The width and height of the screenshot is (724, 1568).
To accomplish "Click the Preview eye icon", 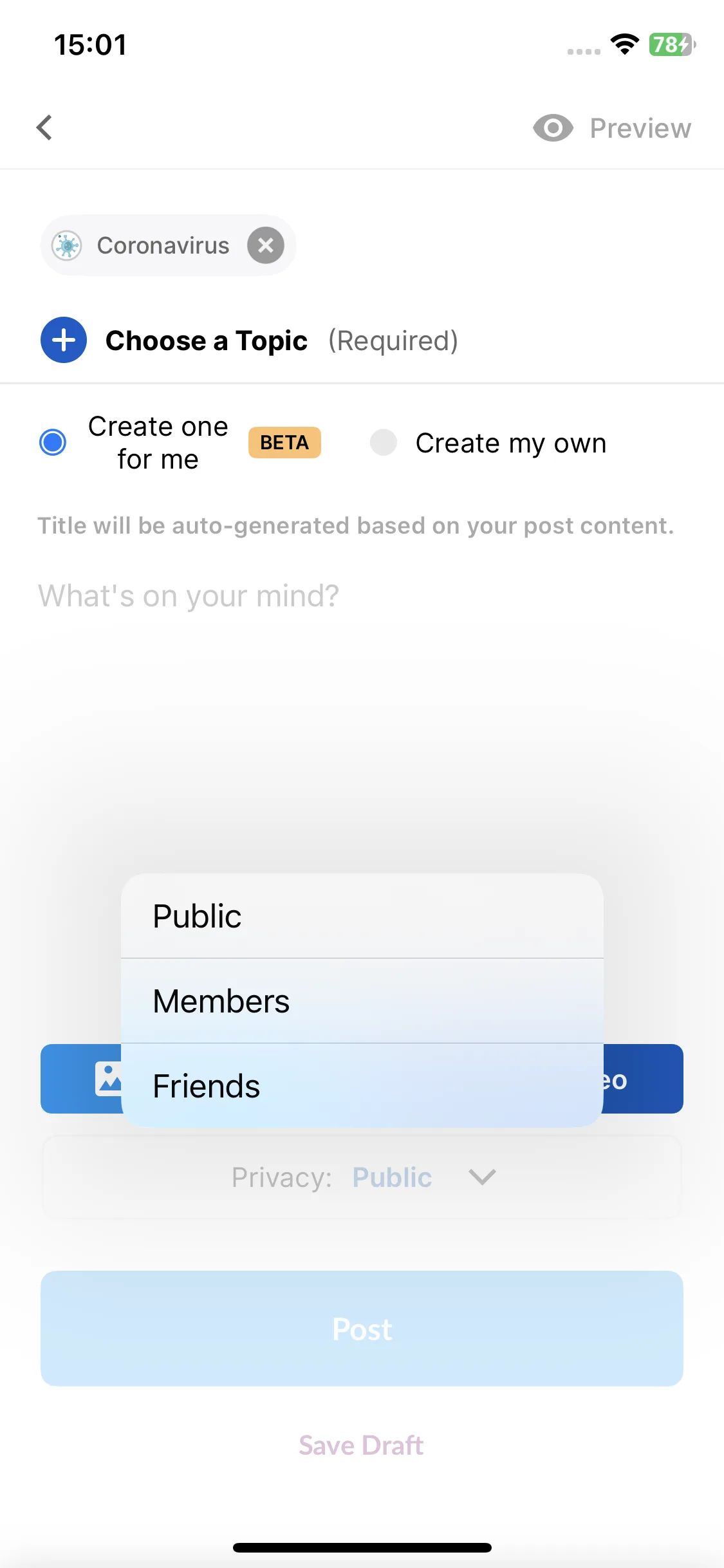I will coord(553,128).
